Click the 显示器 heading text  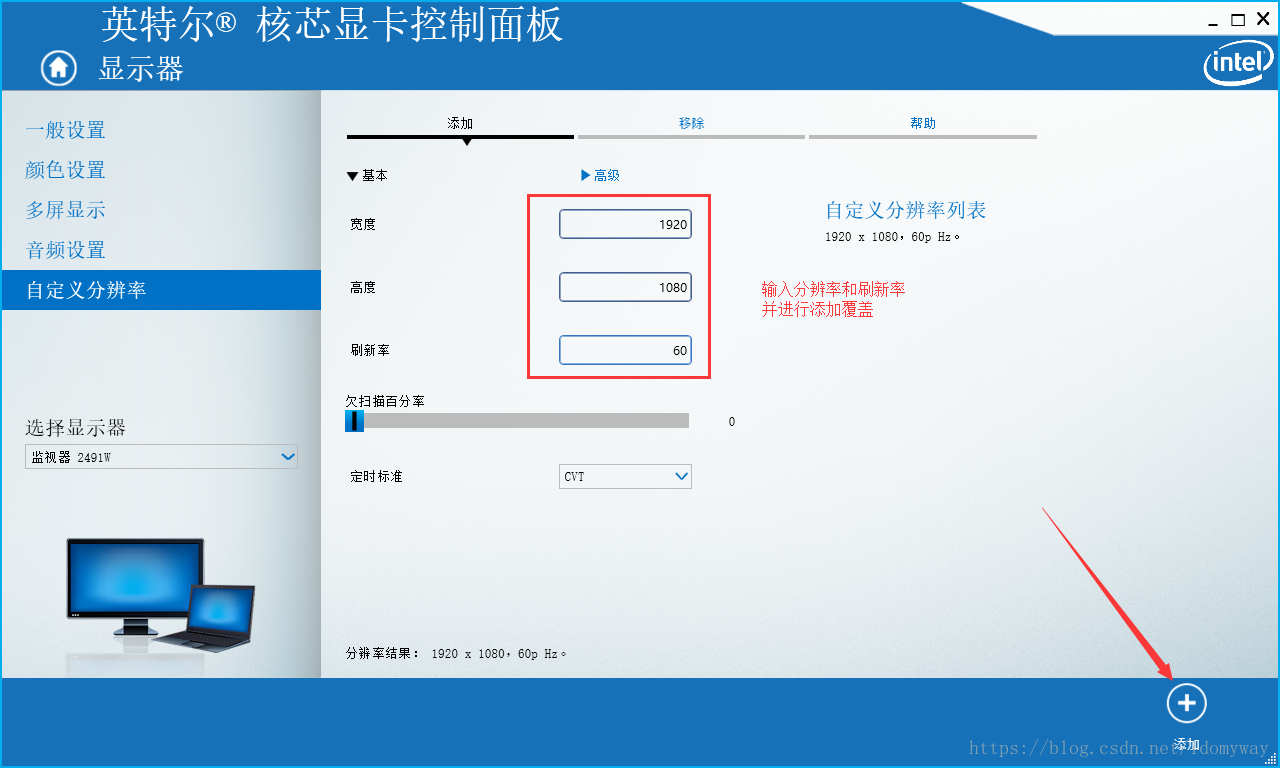(141, 68)
